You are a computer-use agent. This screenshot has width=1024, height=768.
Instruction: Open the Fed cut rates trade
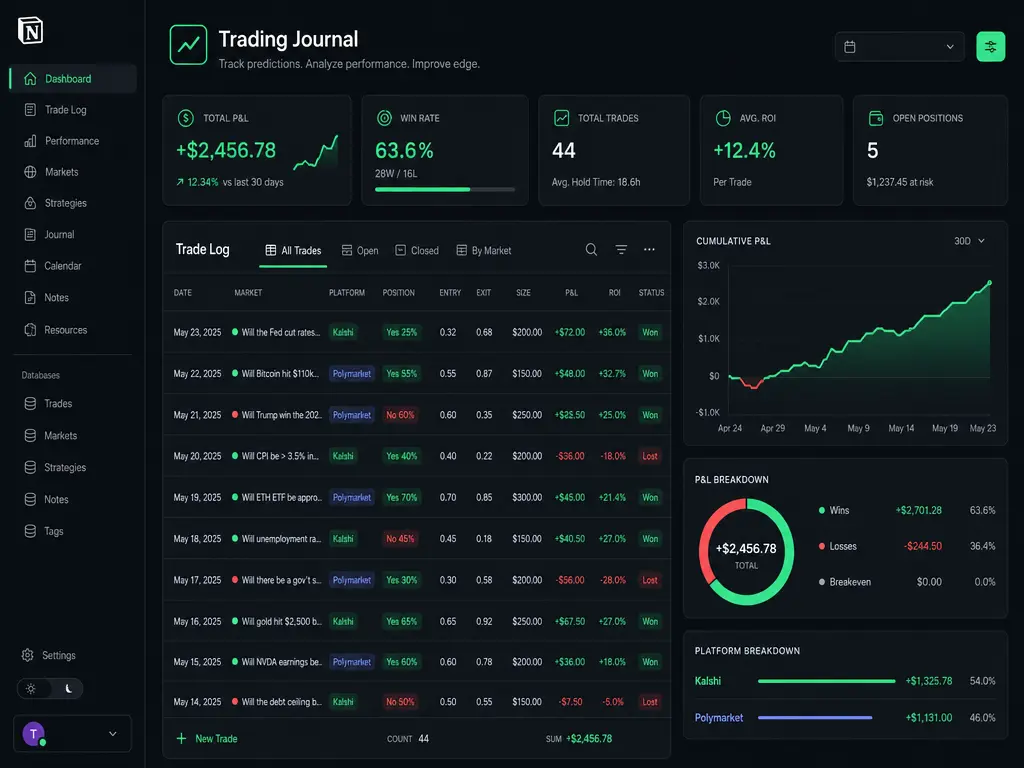coord(417,332)
